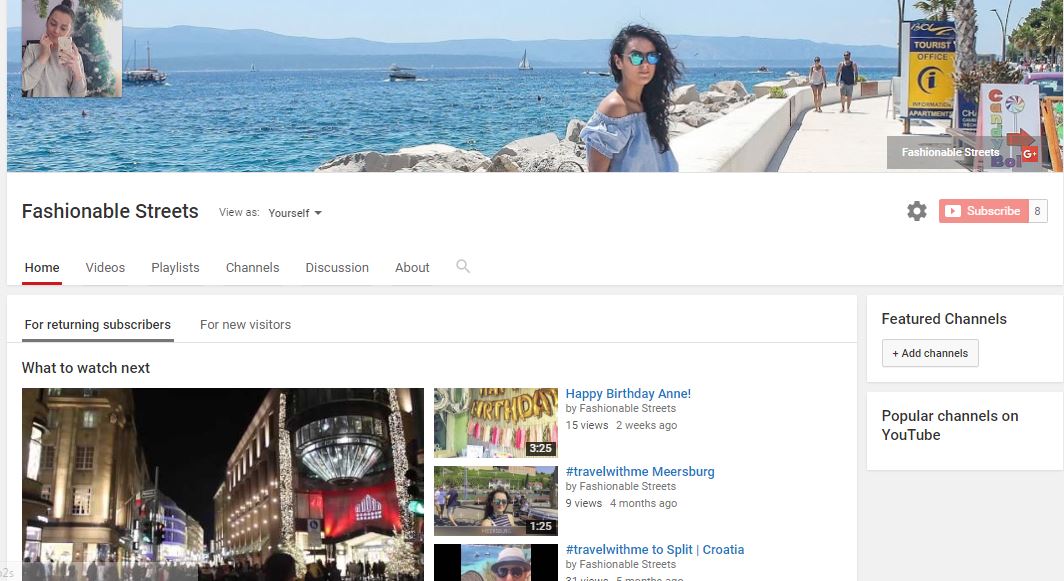Viewport: 1064px width, 581px height.
Task: Open the View as Yourself dropdown
Action: 295,213
